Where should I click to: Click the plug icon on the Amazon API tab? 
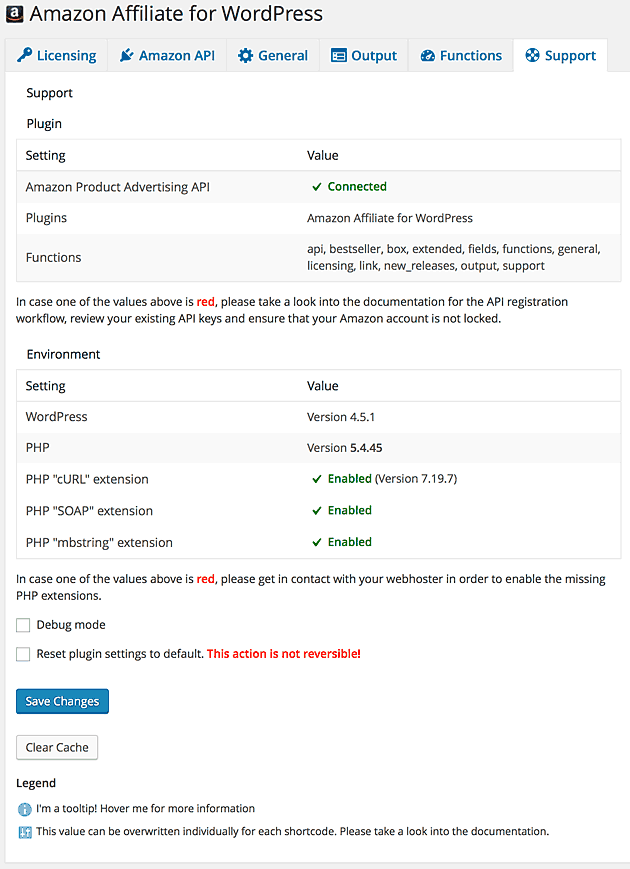127,55
